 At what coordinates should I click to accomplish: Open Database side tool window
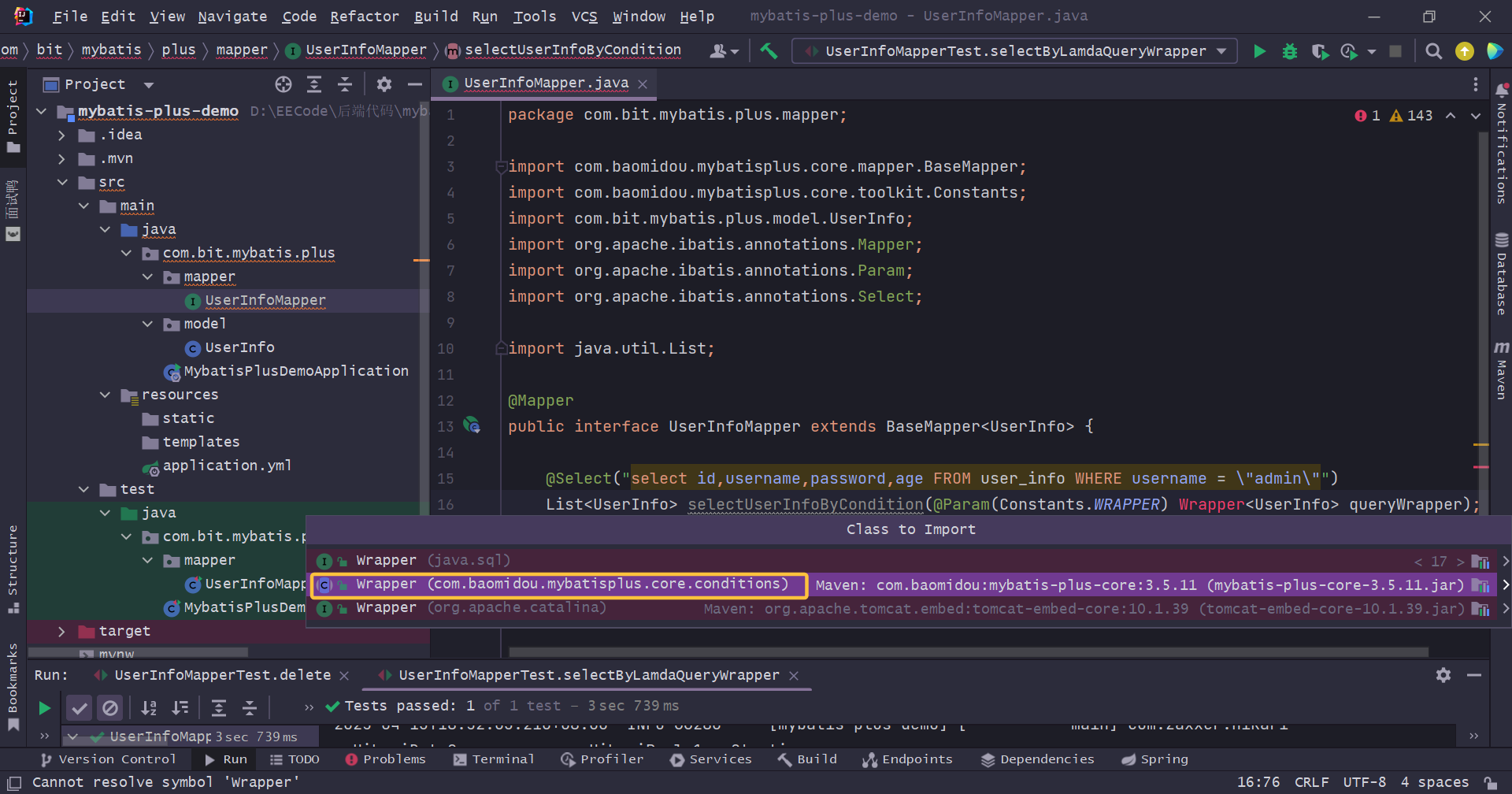[1501, 273]
